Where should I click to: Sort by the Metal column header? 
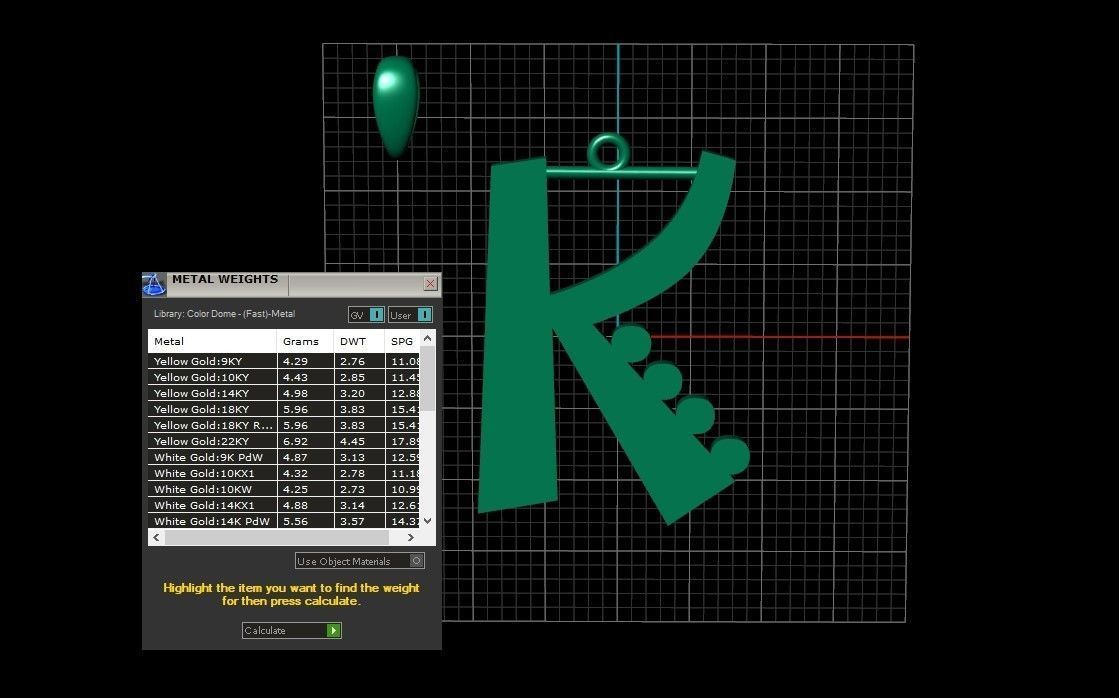tap(212, 341)
